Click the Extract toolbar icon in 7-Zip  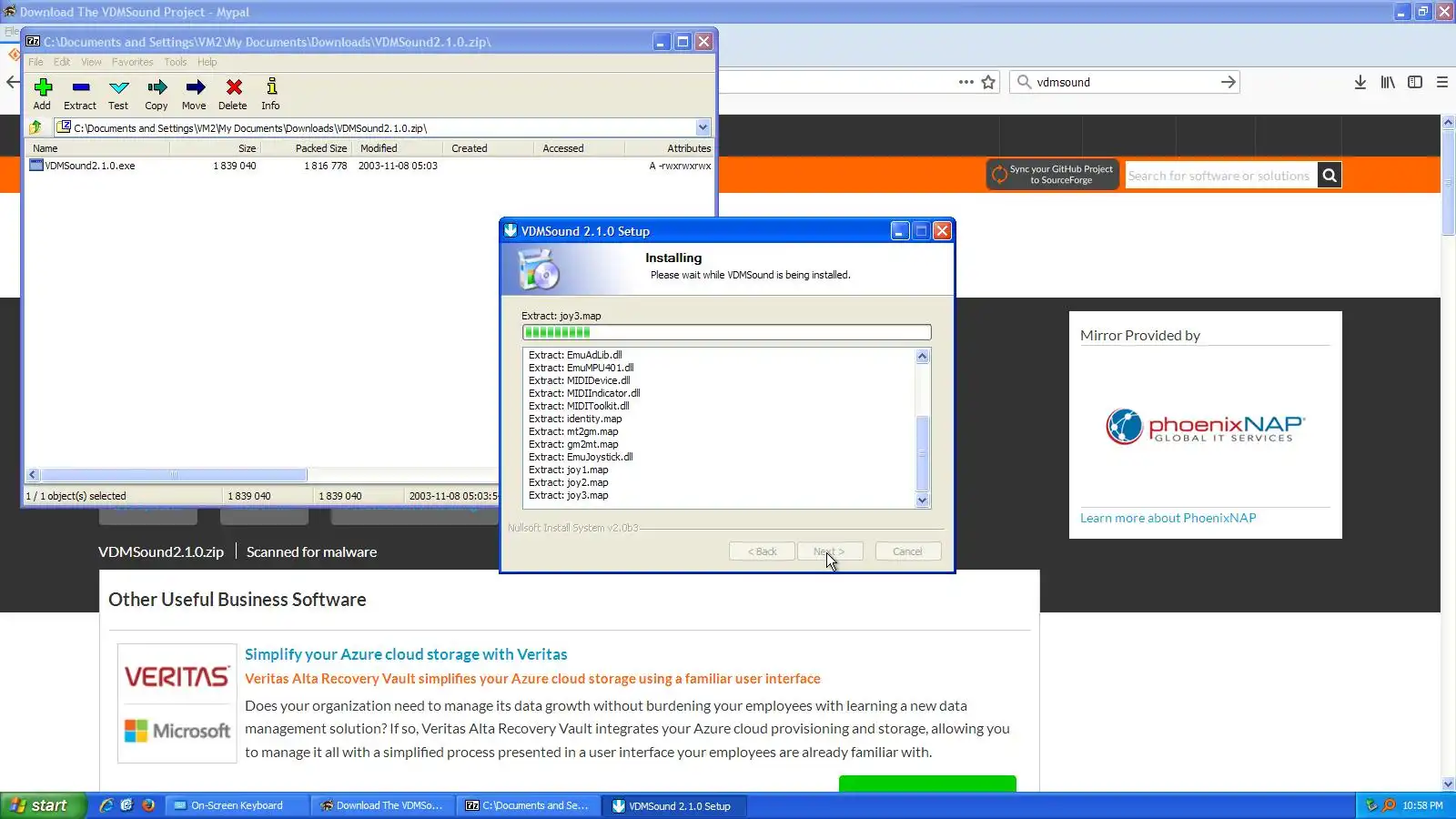(80, 87)
